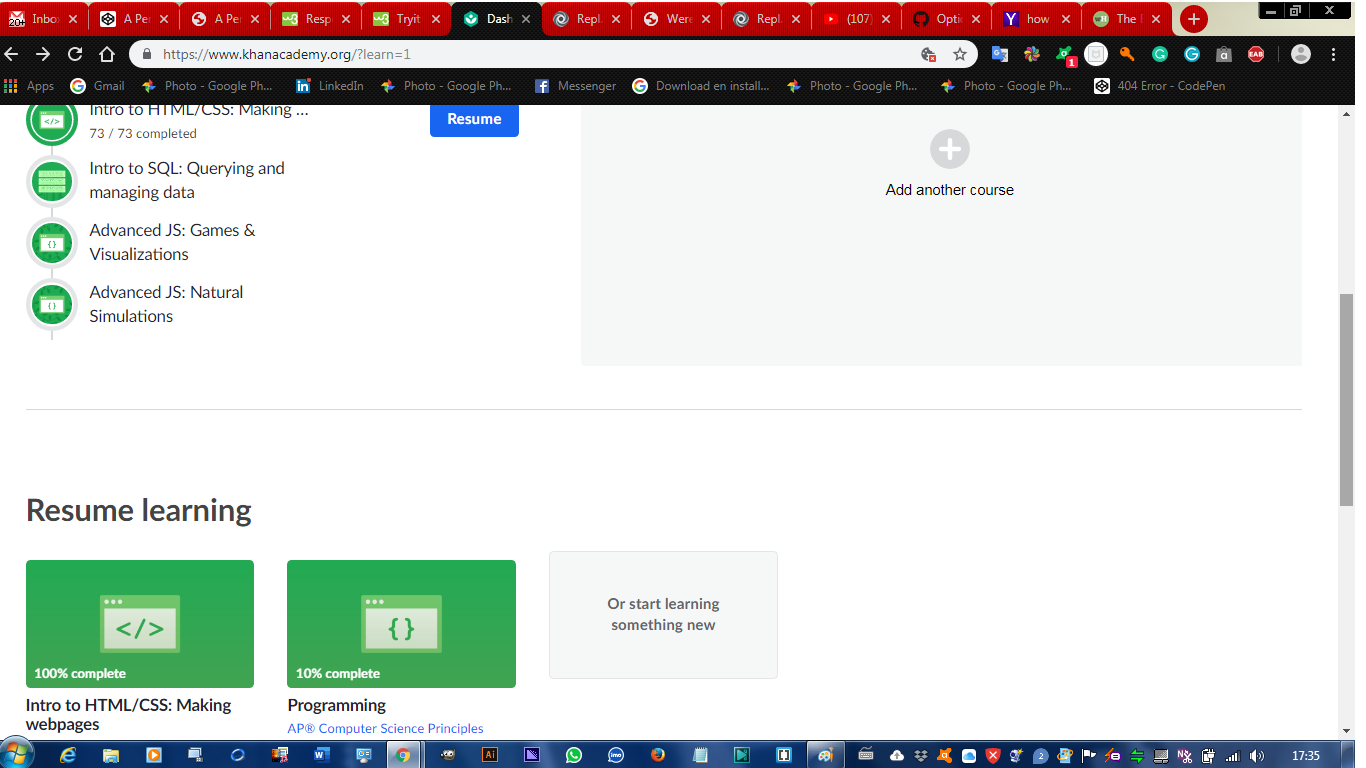This screenshot has height=768, width=1366.
Task: Open the colorful pinwheel extension icon
Action: (x=1032, y=54)
